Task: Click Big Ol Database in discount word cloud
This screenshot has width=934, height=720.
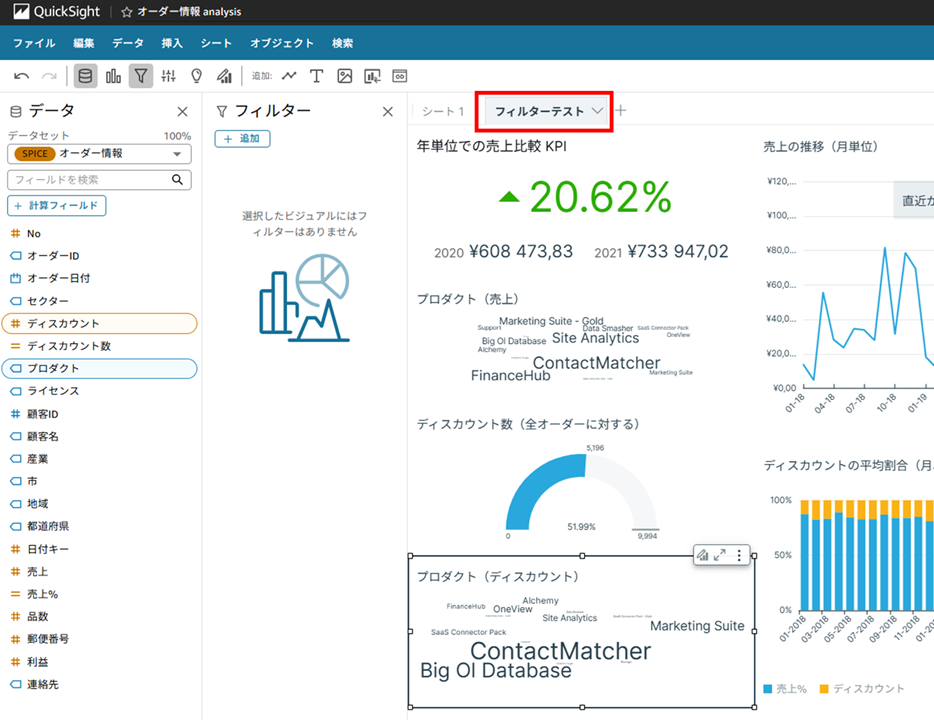Action: pos(496,671)
